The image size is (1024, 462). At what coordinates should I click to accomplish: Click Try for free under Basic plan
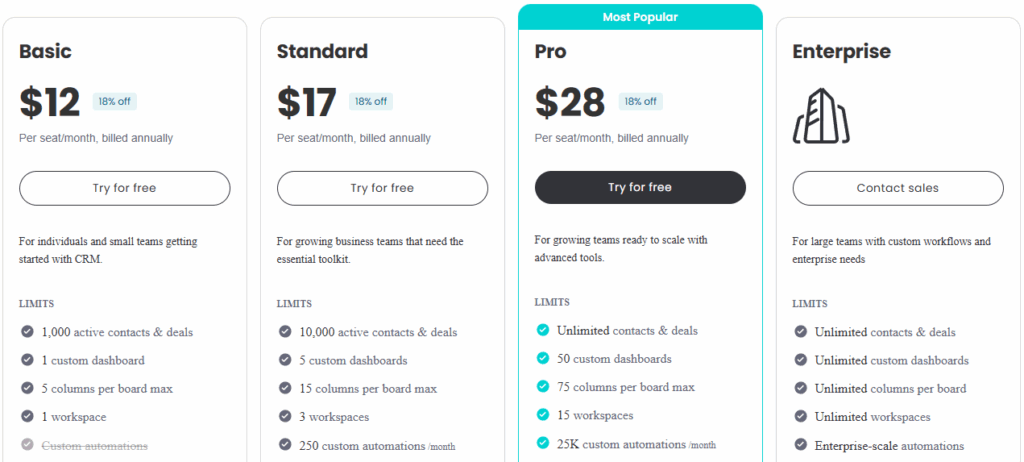pyautogui.click(x=125, y=188)
